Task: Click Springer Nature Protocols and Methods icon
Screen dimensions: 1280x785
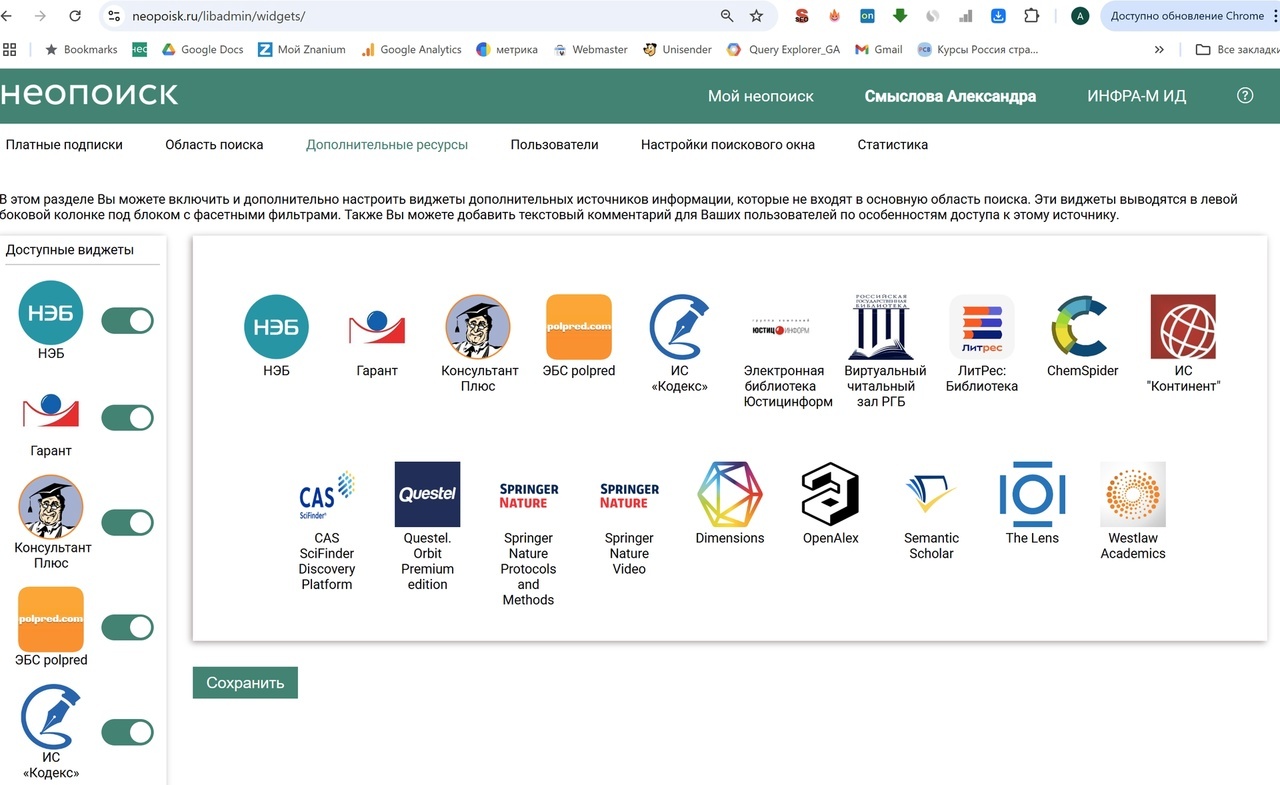Action: tap(528, 495)
